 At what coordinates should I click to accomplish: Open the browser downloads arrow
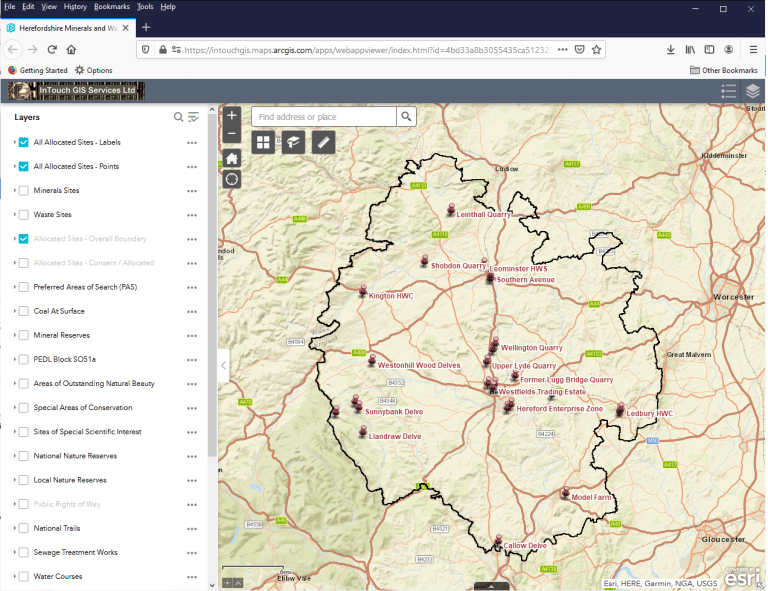coord(671,49)
